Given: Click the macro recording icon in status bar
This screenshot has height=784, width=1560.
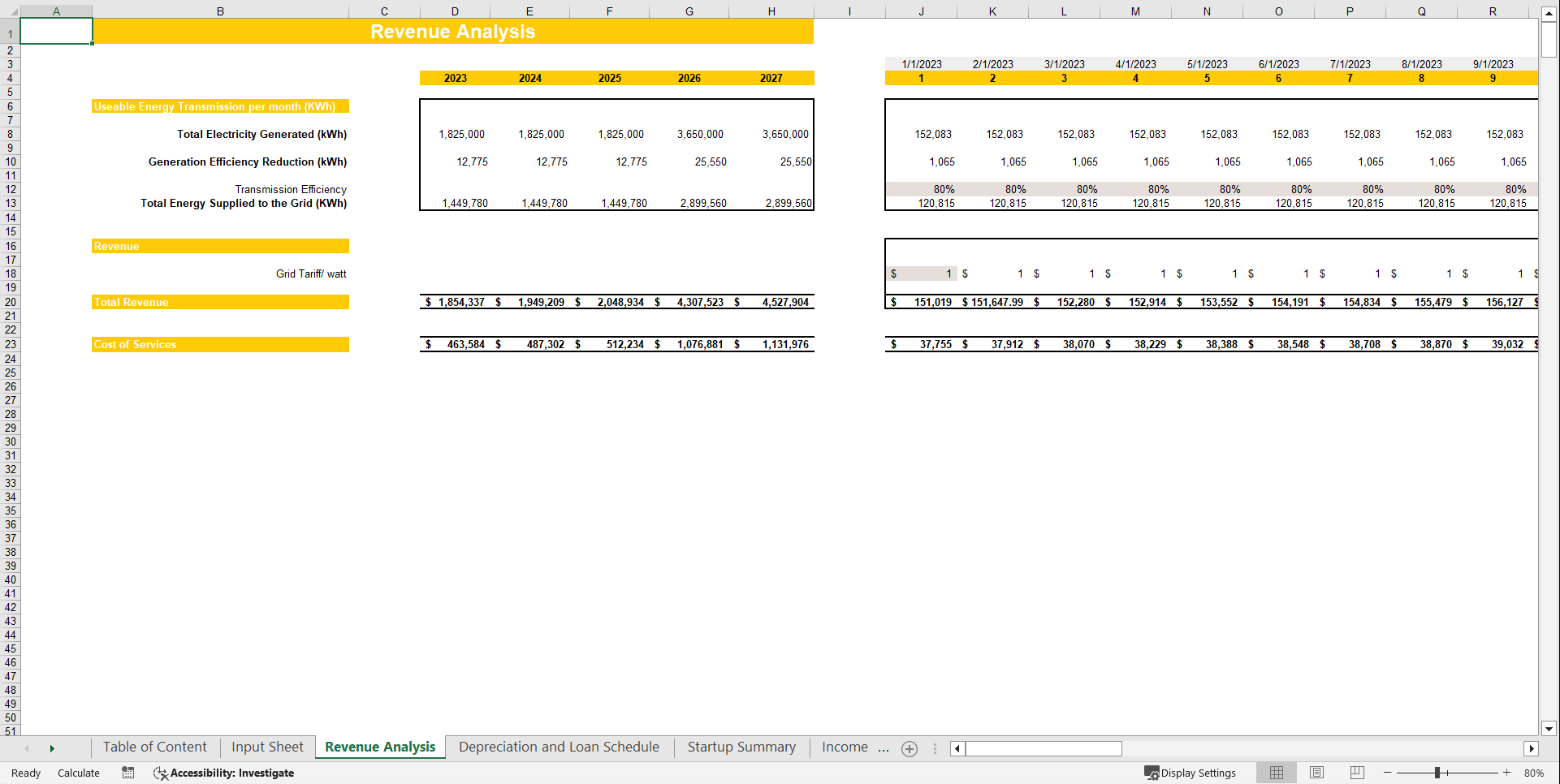Looking at the screenshot, I should [127, 773].
